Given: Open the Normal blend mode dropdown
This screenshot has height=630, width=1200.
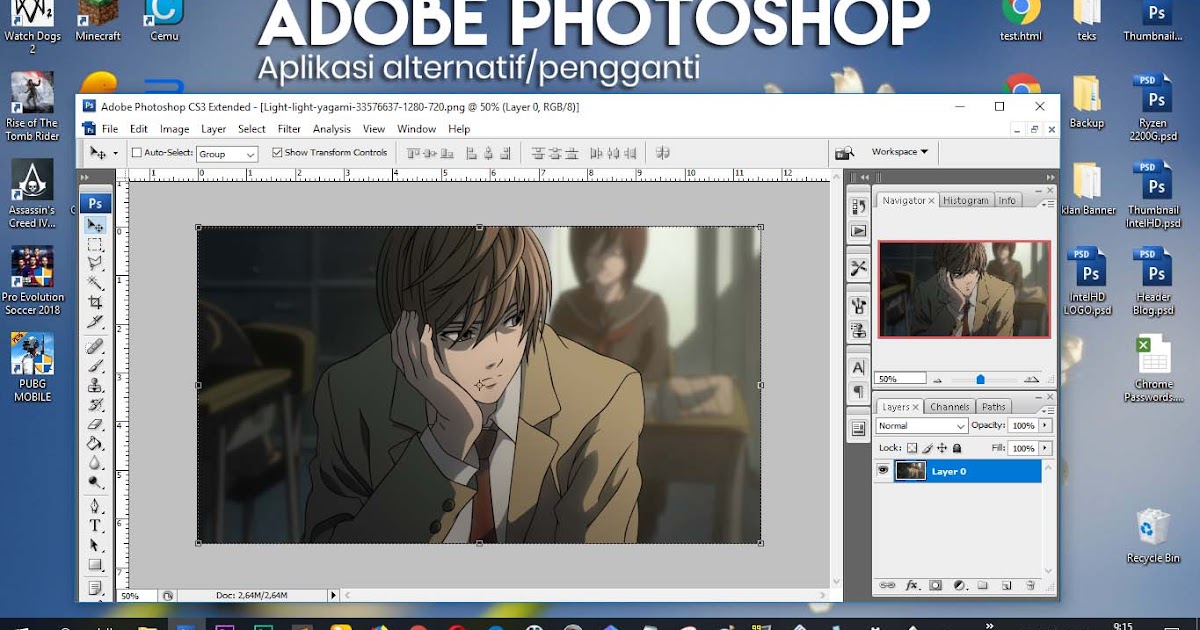Looking at the screenshot, I should coord(921,426).
